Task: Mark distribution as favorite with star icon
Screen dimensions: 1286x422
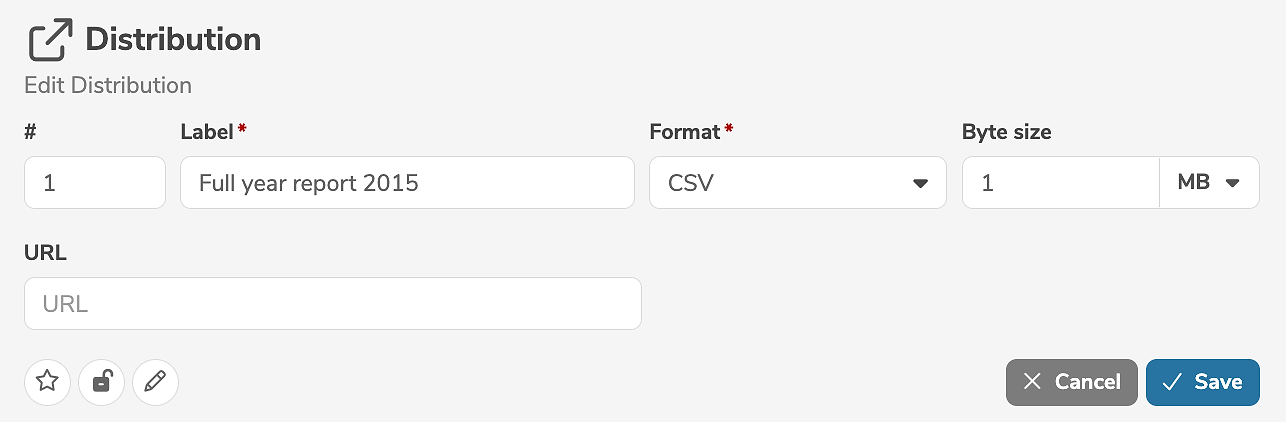Action: [x=47, y=381]
